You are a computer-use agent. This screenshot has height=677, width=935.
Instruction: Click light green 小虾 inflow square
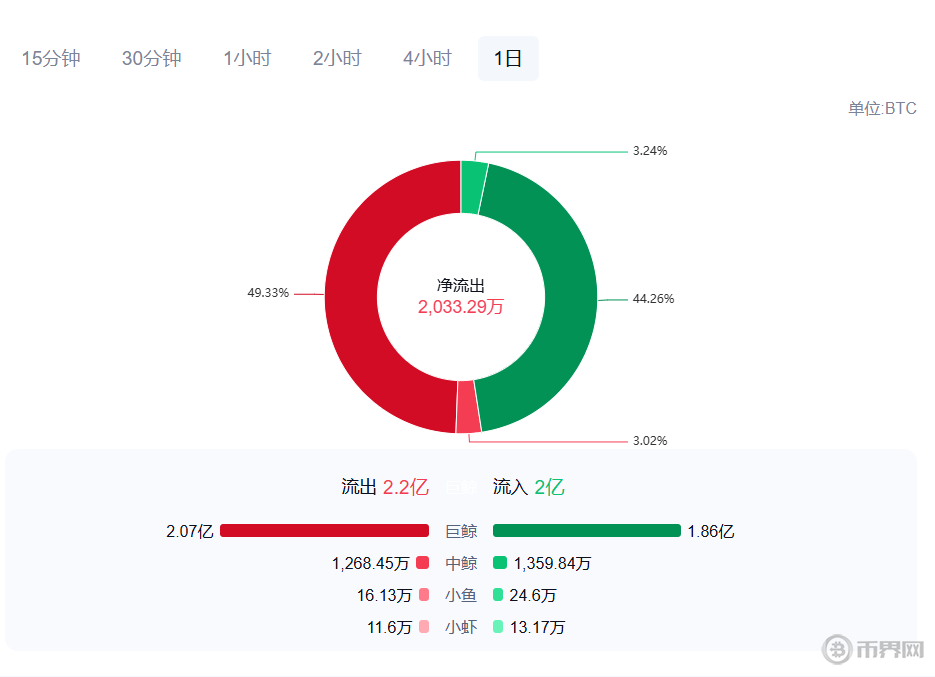click(x=500, y=627)
